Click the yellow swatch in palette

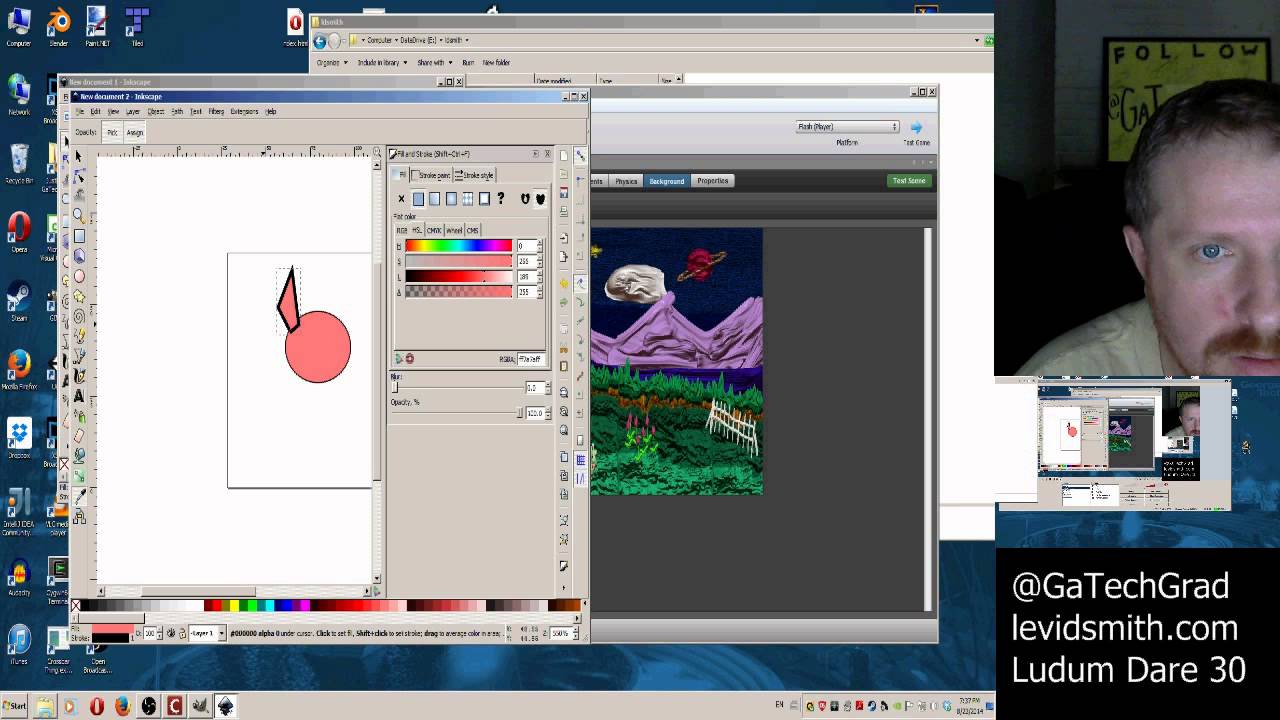[234, 605]
